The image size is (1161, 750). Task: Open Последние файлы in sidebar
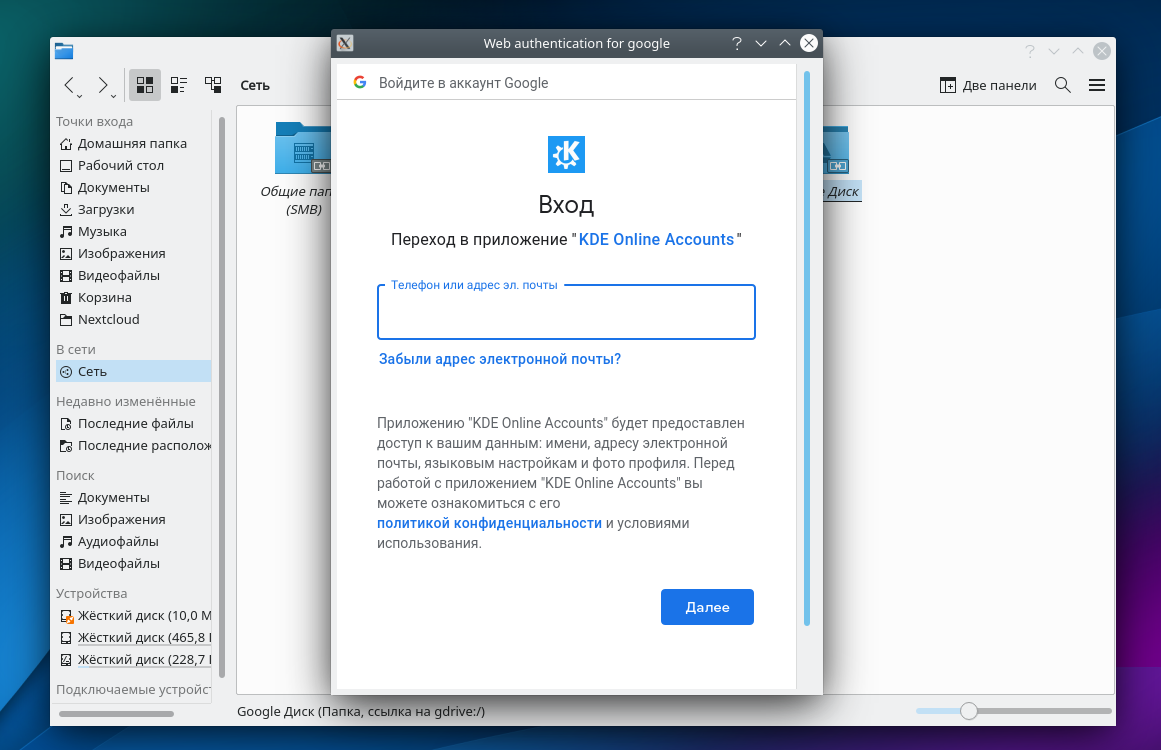coord(133,423)
